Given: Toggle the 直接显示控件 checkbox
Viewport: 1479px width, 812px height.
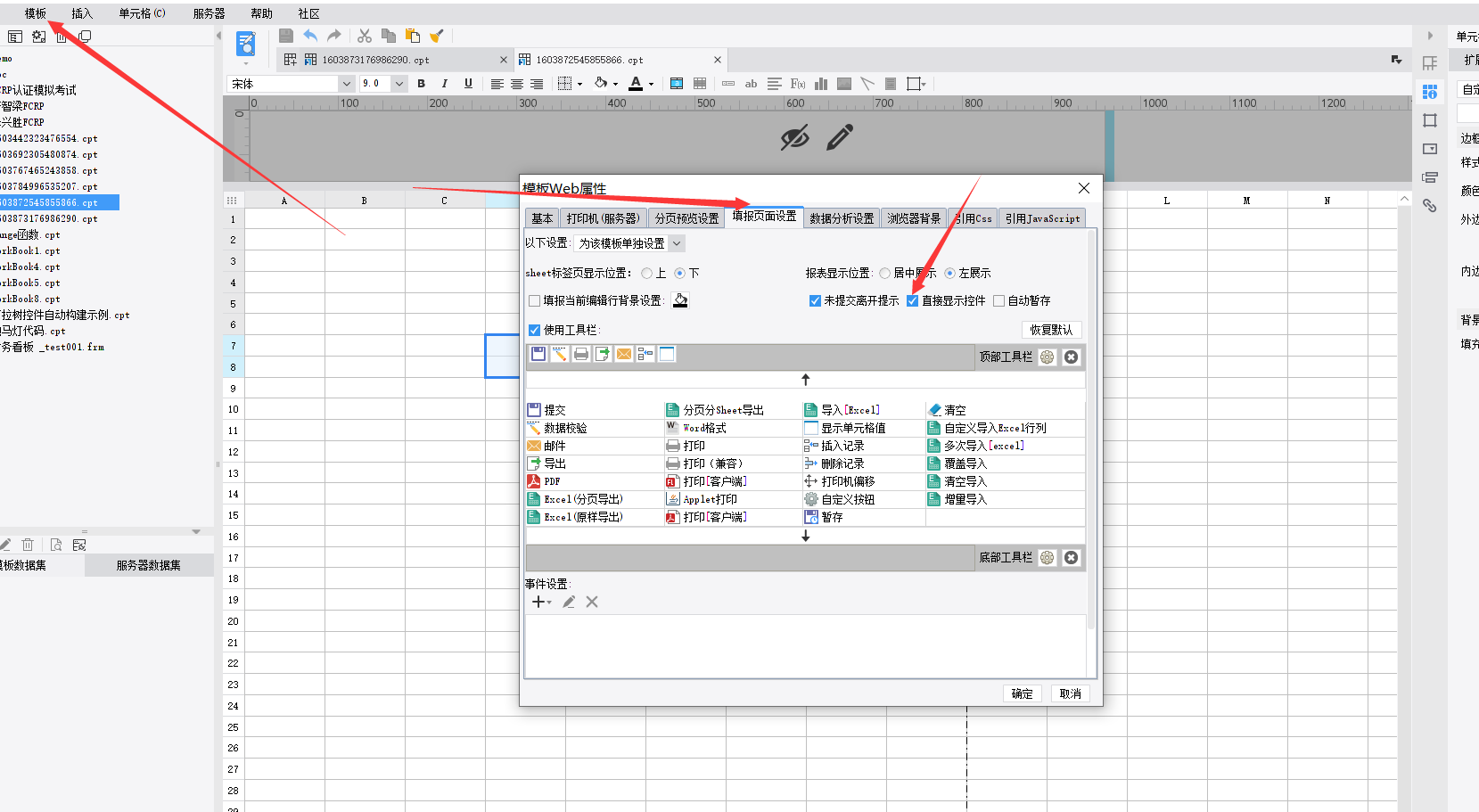Looking at the screenshot, I should [x=913, y=301].
